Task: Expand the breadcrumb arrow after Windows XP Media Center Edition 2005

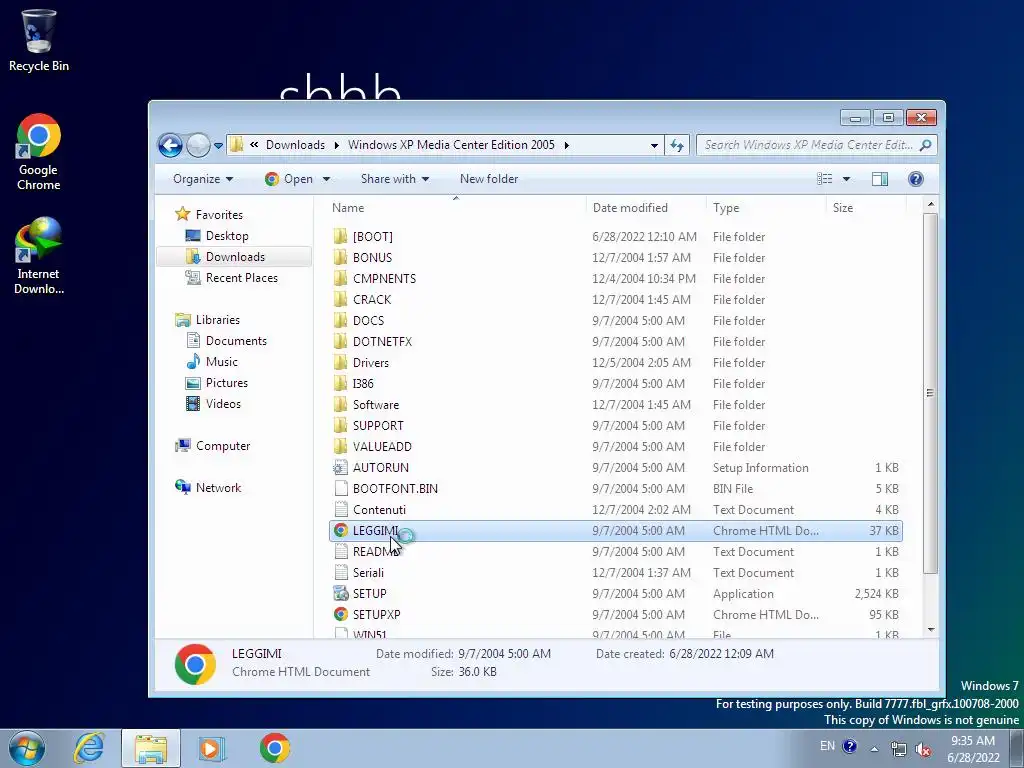Action: pyautogui.click(x=566, y=145)
